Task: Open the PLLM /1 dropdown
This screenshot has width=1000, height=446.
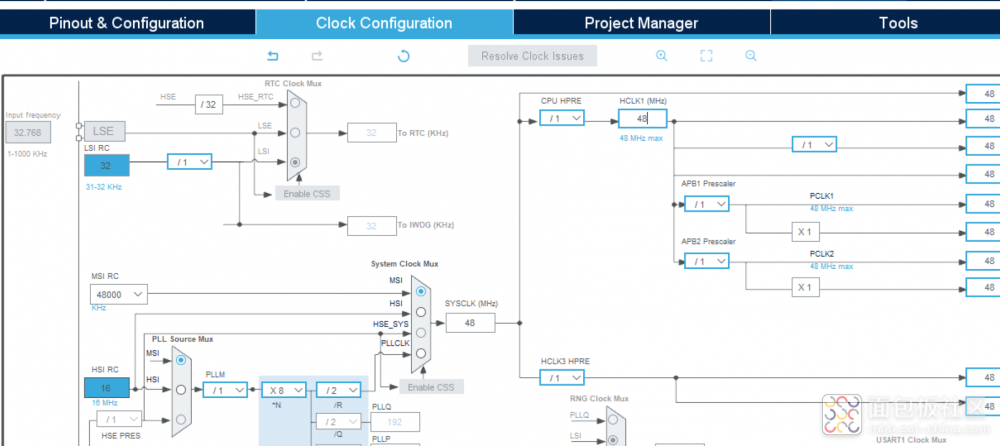Action: 225,390
